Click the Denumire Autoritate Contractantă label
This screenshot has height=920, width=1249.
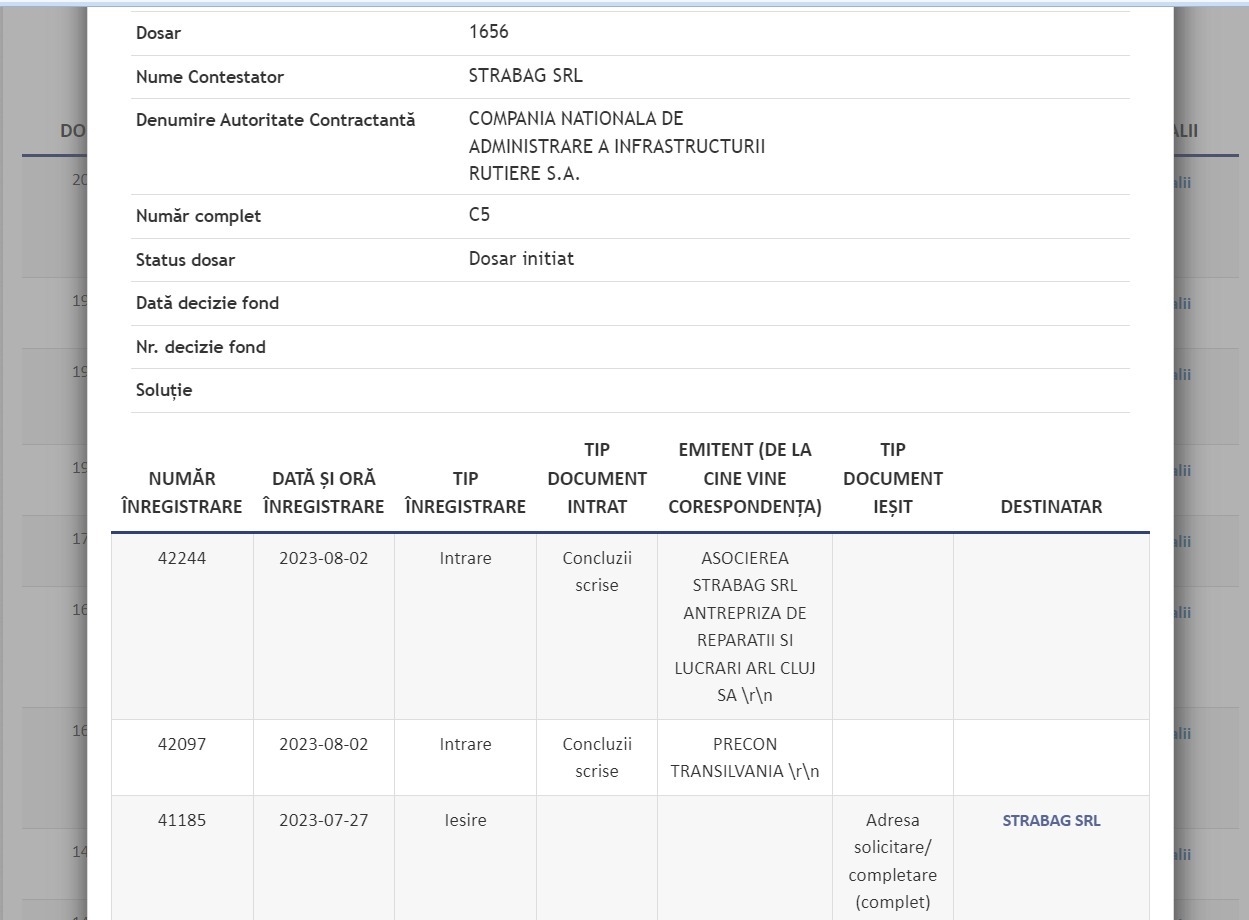coord(275,120)
